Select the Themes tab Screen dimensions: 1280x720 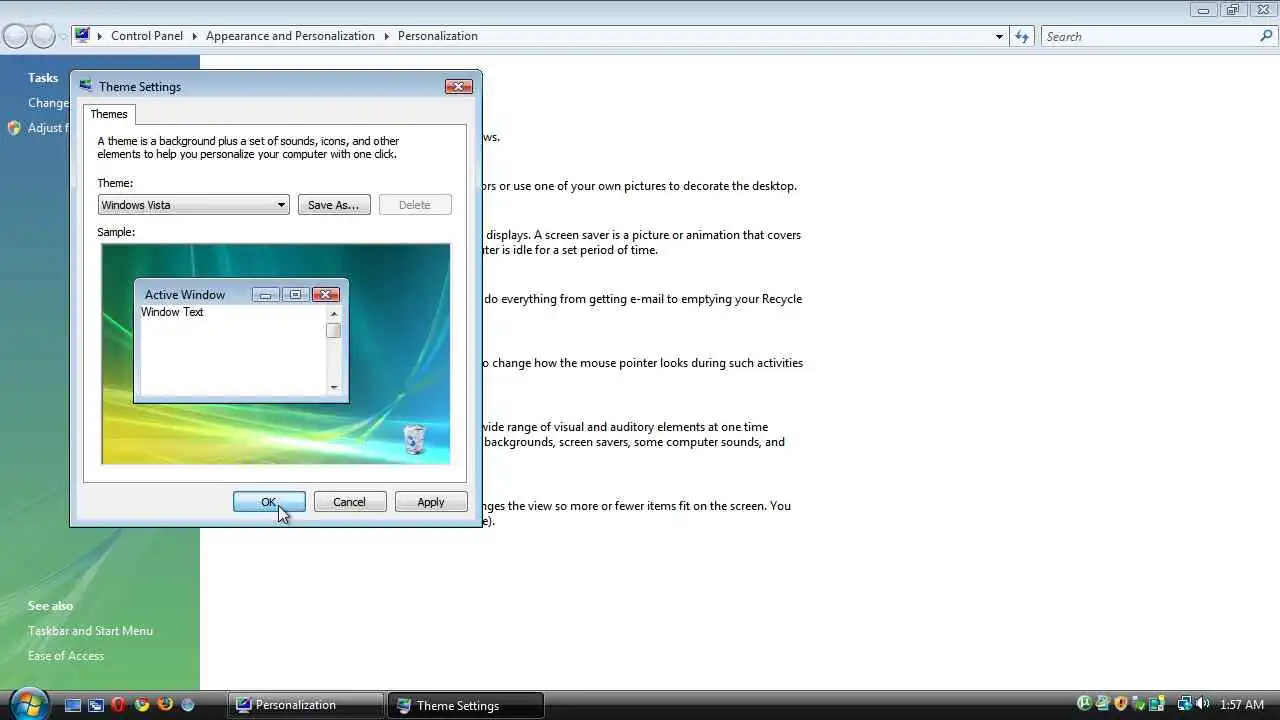coord(109,114)
